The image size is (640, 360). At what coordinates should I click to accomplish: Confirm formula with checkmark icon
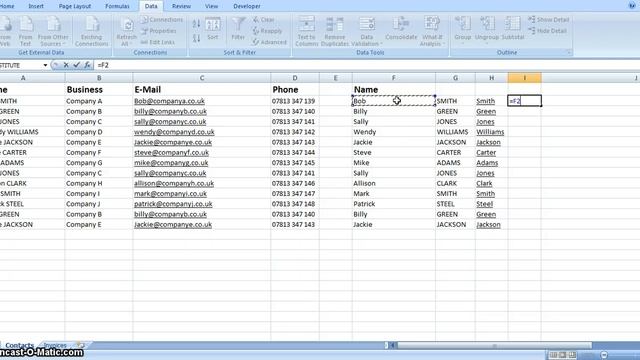pos(76,65)
